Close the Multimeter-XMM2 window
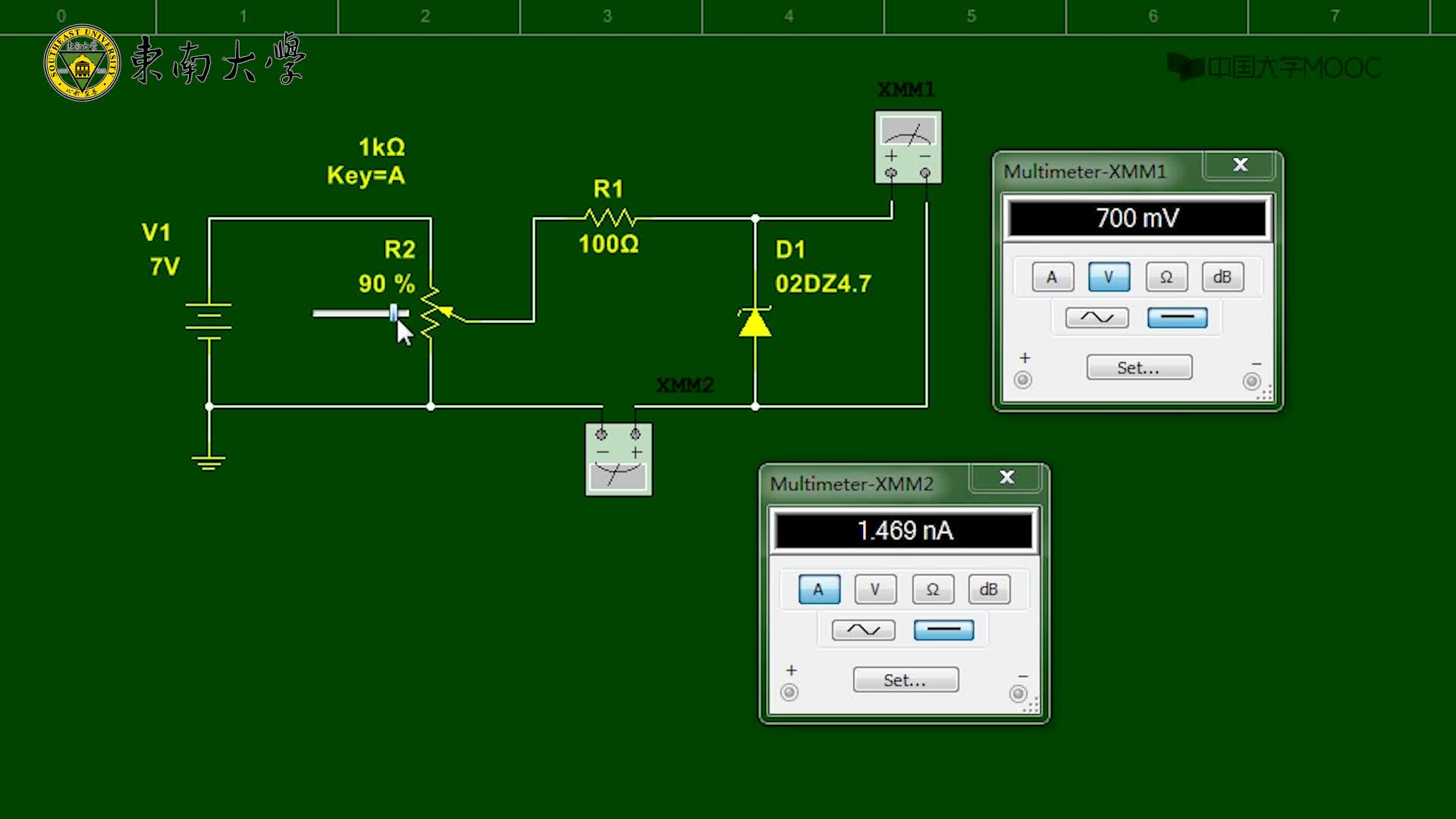1456x819 pixels. (1007, 477)
